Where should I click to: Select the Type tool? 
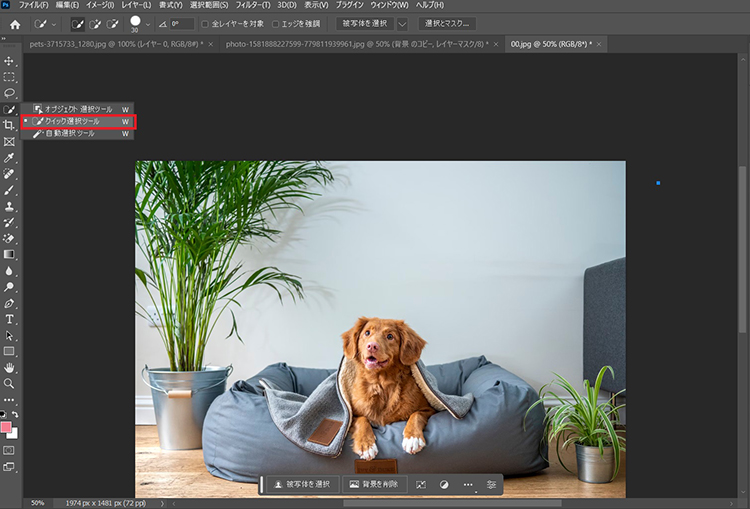9,319
